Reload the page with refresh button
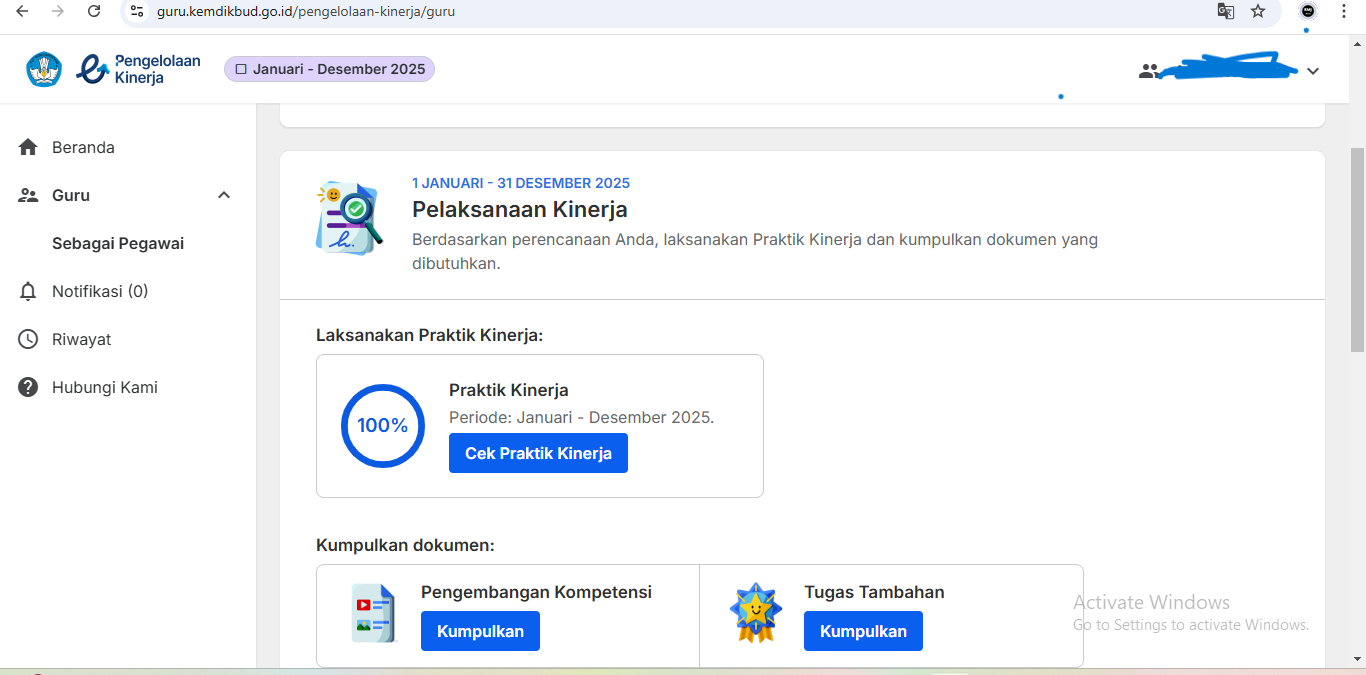This screenshot has width=1366, height=675. (x=94, y=11)
